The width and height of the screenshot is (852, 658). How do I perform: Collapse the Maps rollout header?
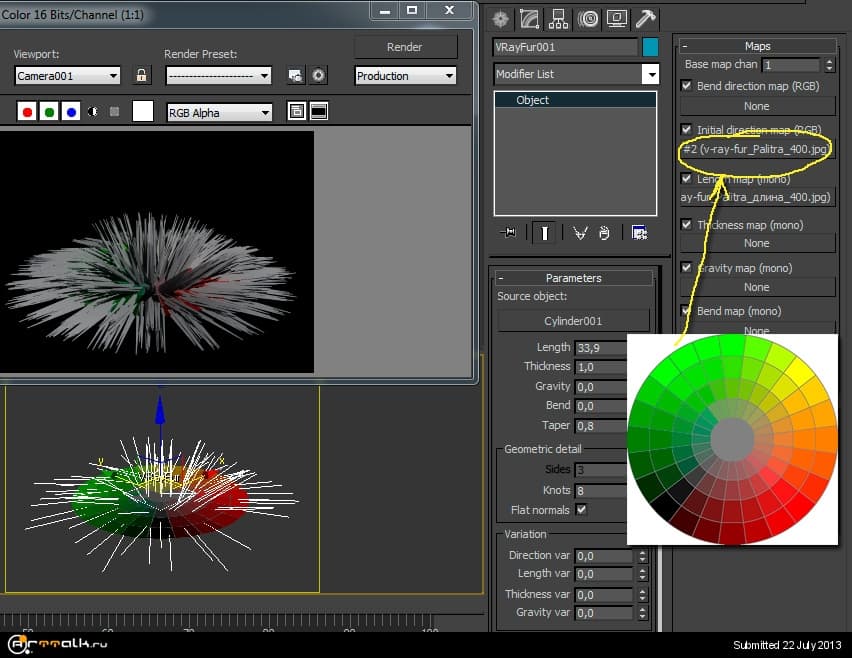[x=757, y=46]
